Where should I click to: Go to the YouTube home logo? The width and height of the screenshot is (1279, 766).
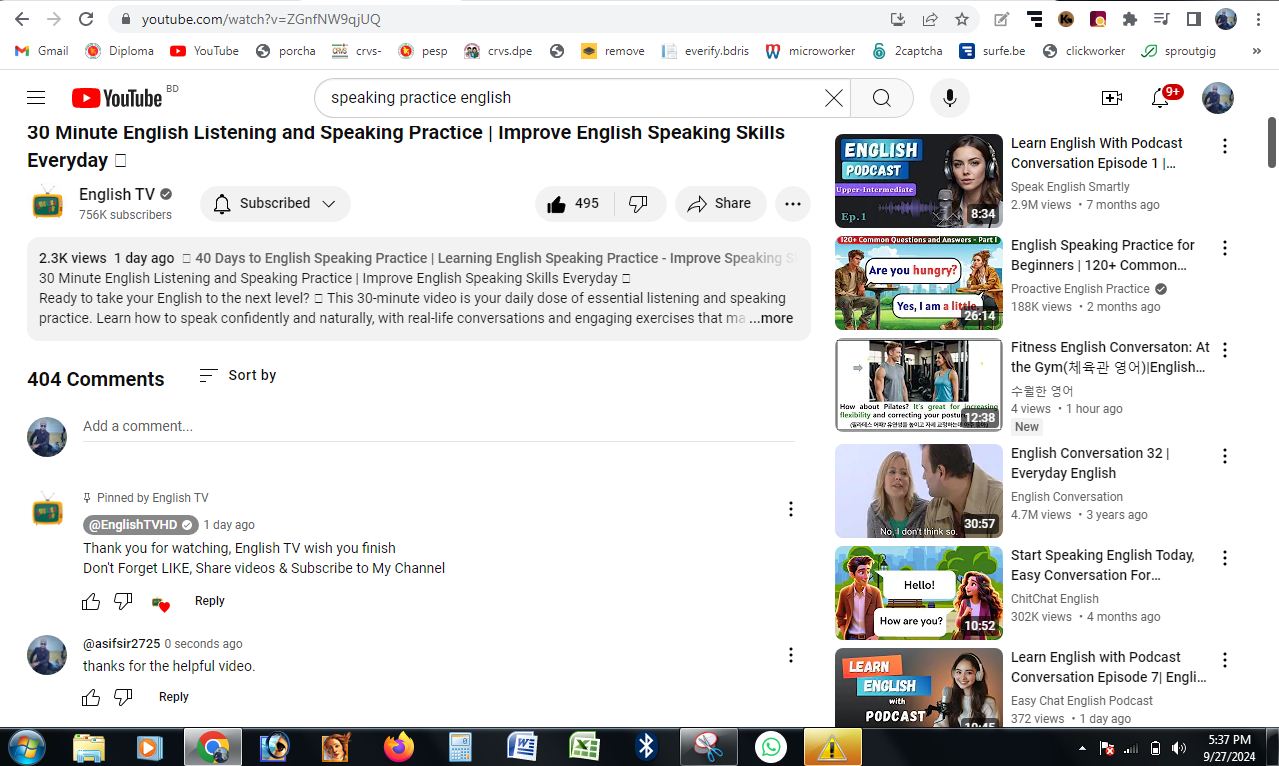click(x=117, y=97)
